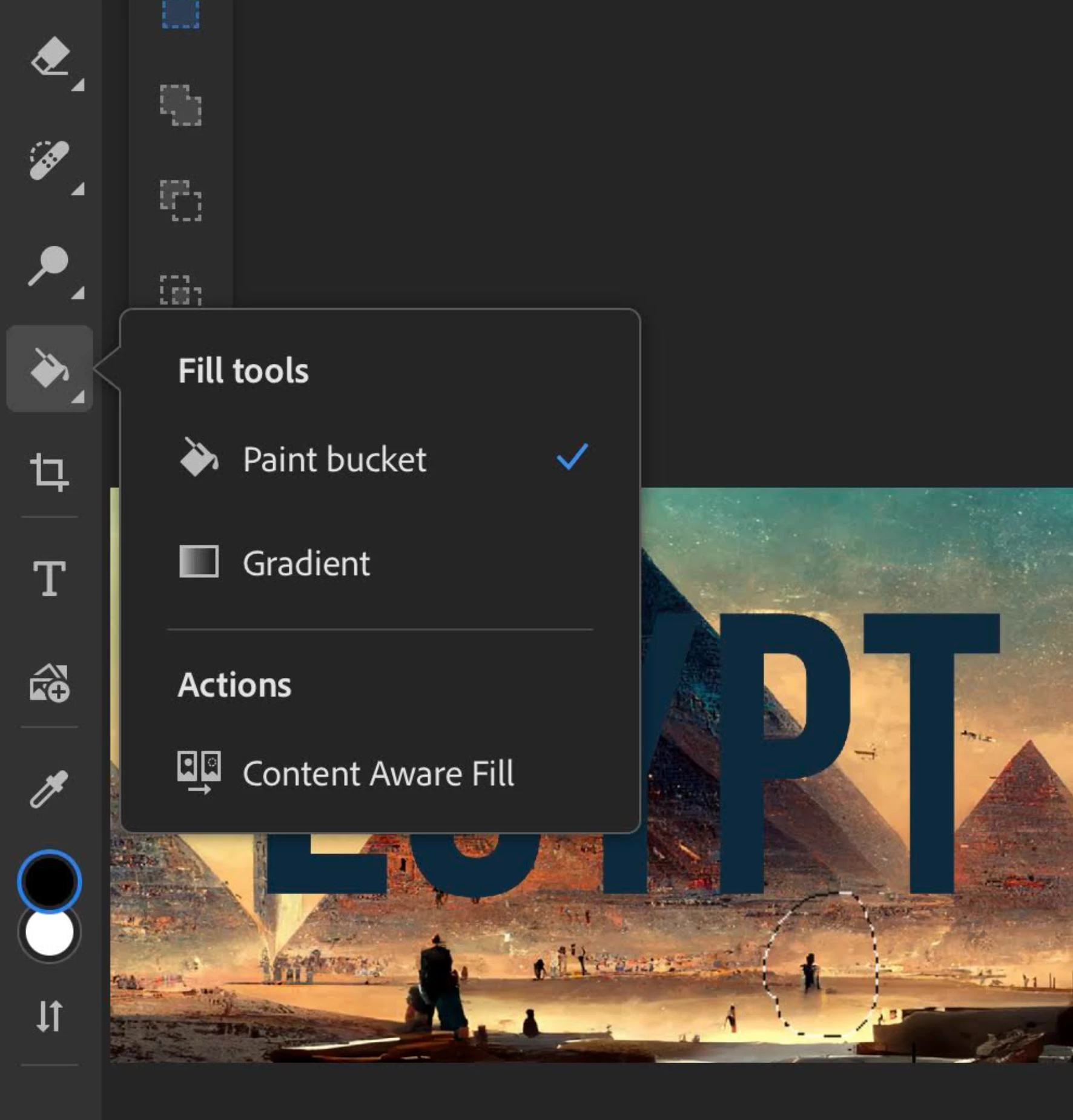Choose Paint bucket from Fill tools
Screen dimensions: 1073x1120
click(x=380, y=459)
